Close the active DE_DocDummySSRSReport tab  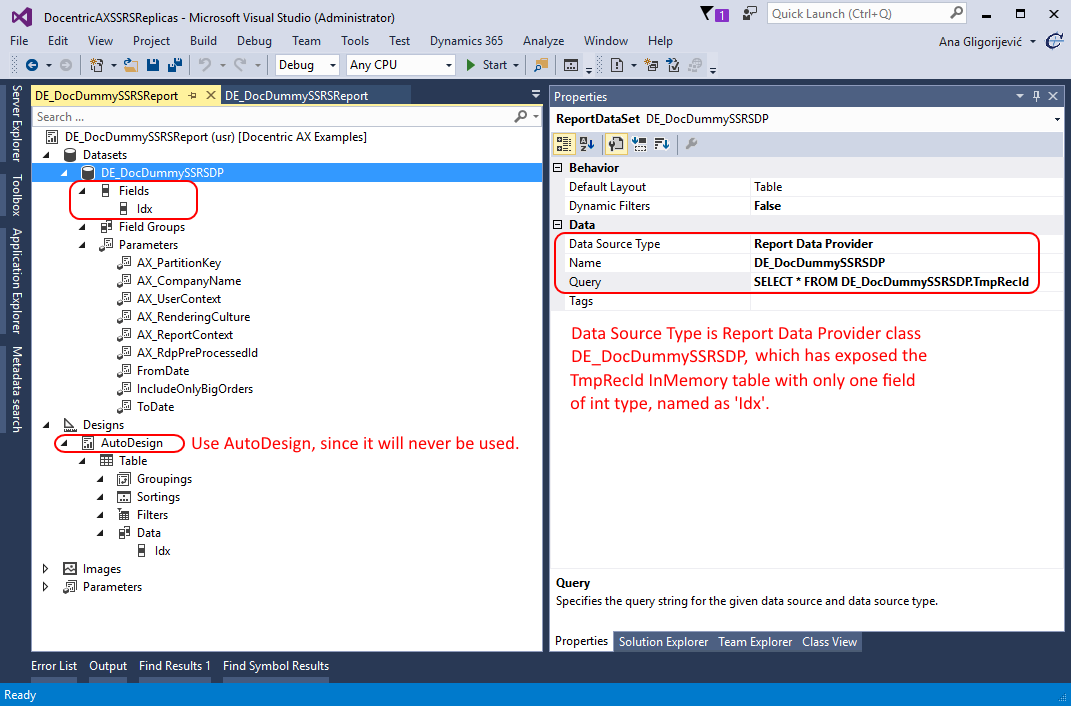coord(210,96)
